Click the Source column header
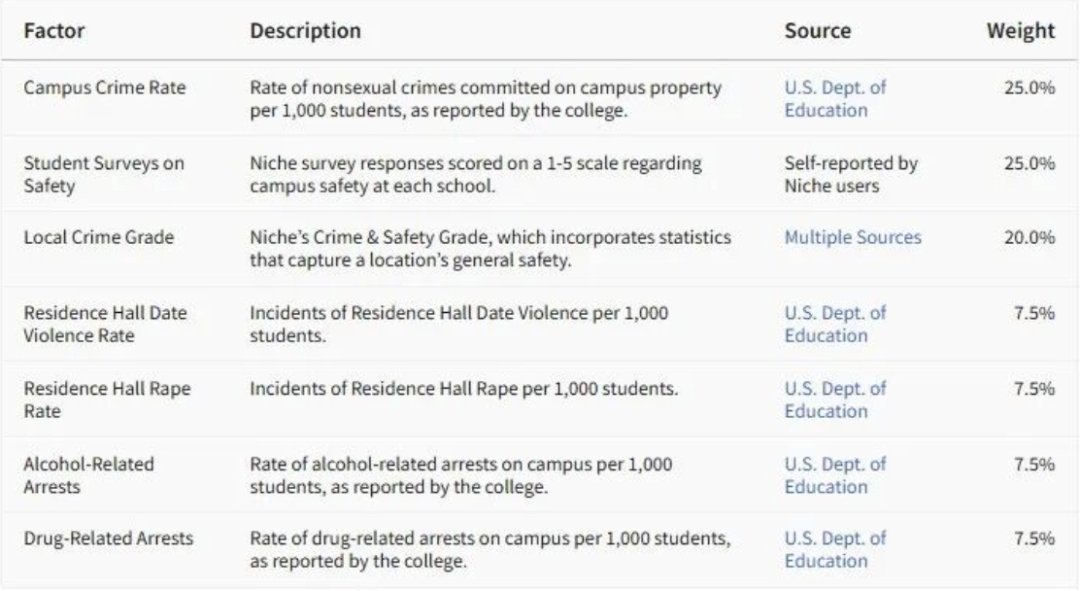1080x591 pixels. 817,31
